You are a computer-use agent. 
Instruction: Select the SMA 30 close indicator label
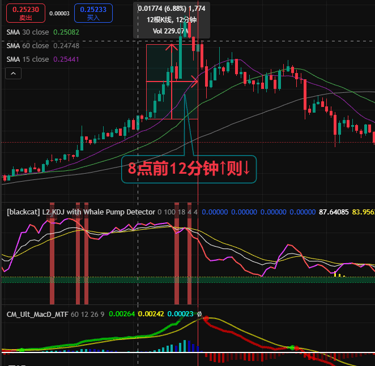pyautogui.click(x=28, y=32)
